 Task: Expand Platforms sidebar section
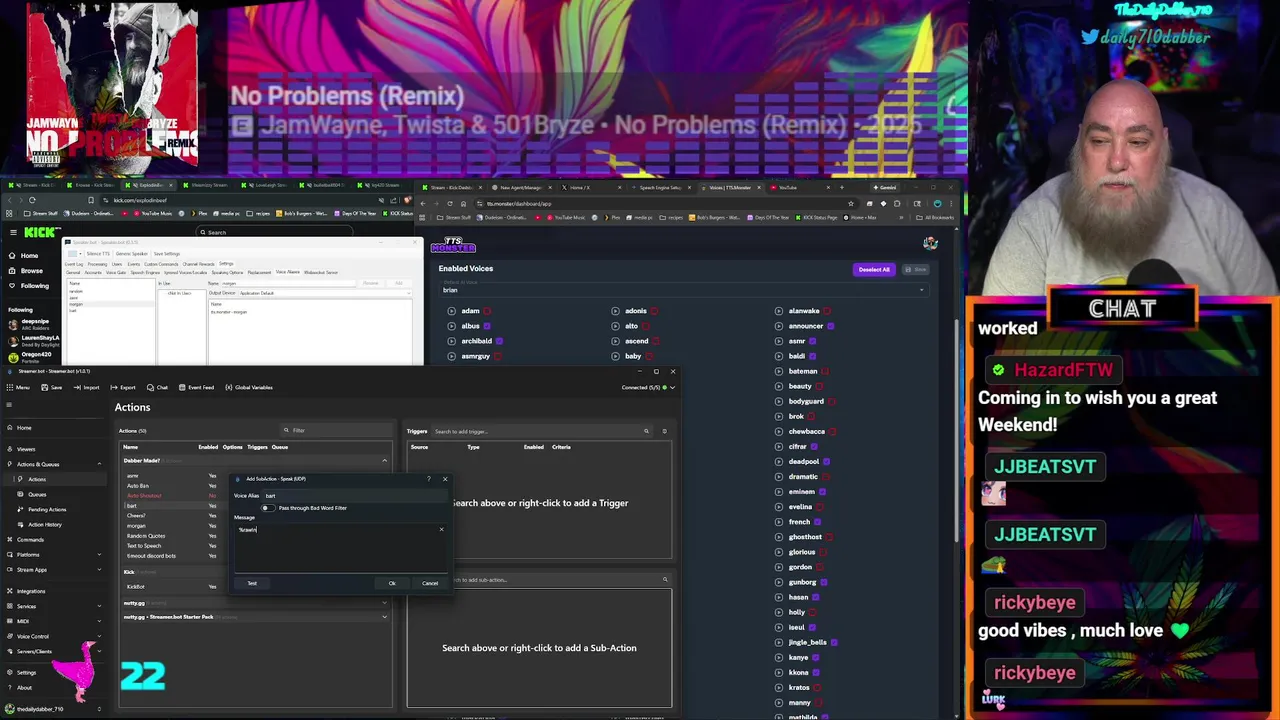click(x=98, y=555)
